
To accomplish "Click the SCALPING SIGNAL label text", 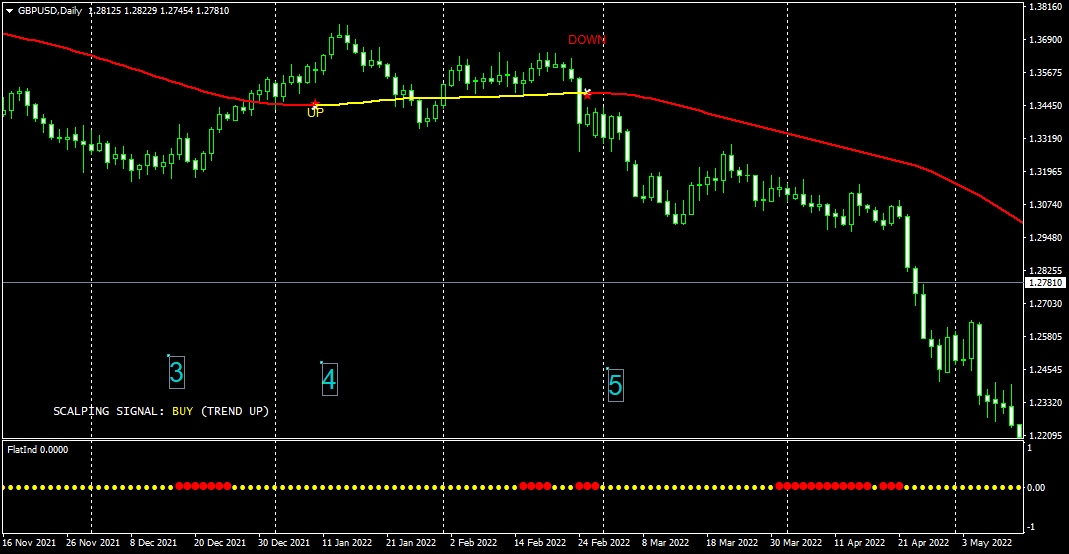I will coord(109,411).
